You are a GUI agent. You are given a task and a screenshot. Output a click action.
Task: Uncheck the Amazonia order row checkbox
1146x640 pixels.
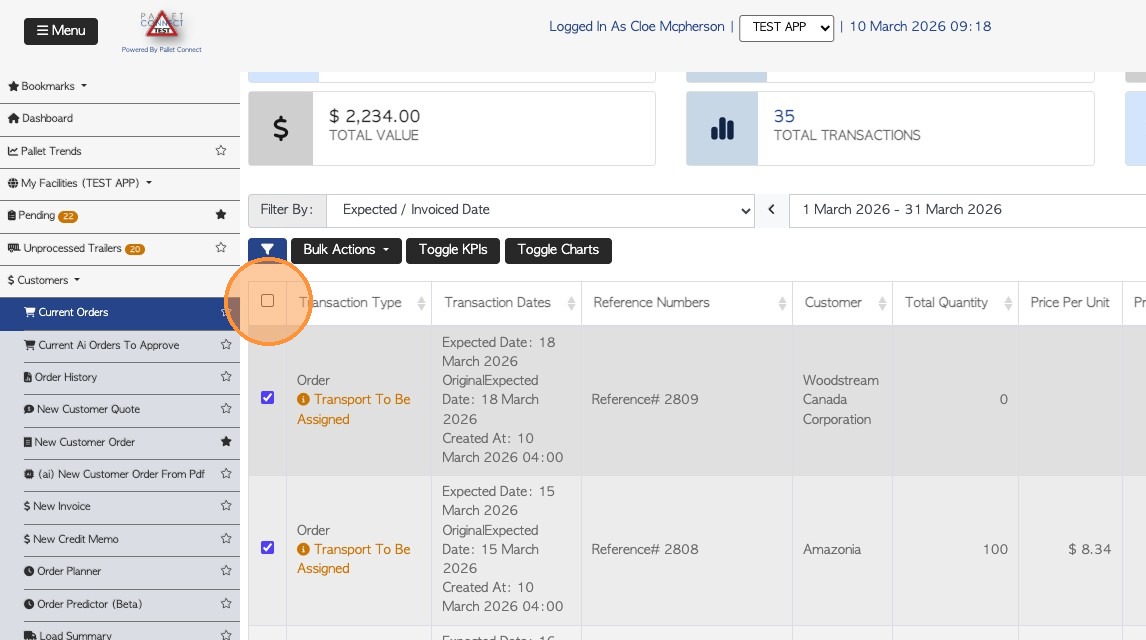point(267,548)
